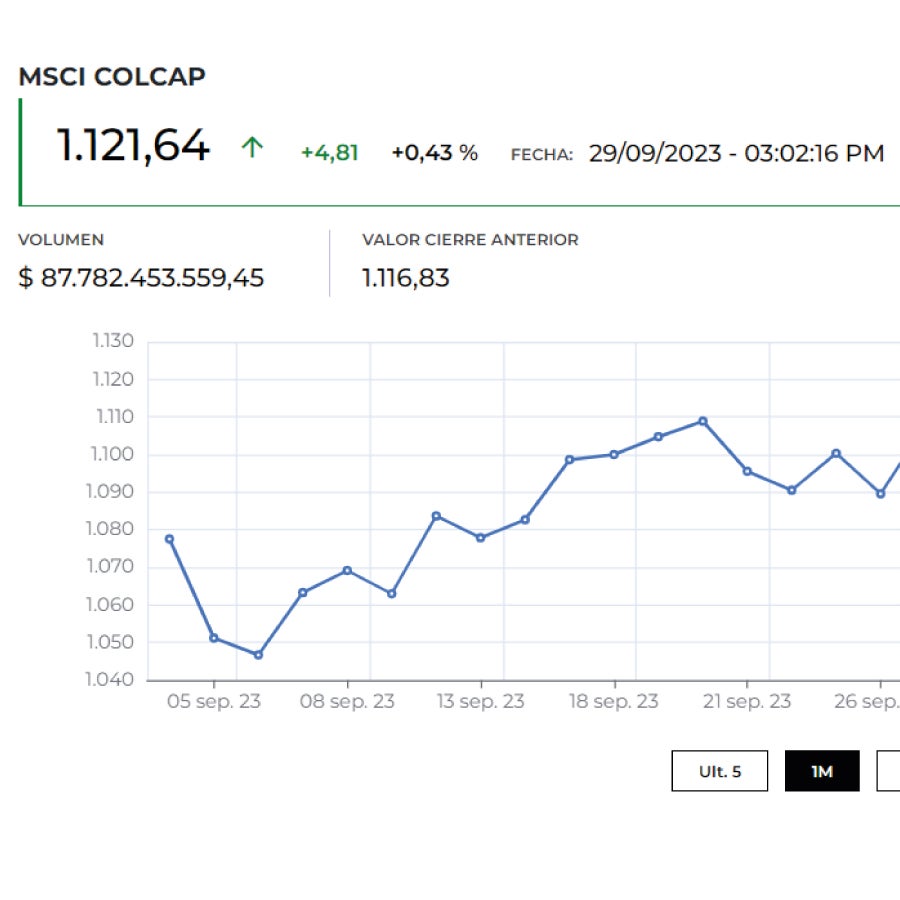Viewport: 900px width, 900px height.
Task: Click the current index value 1.121,64
Action: [x=132, y=147]
